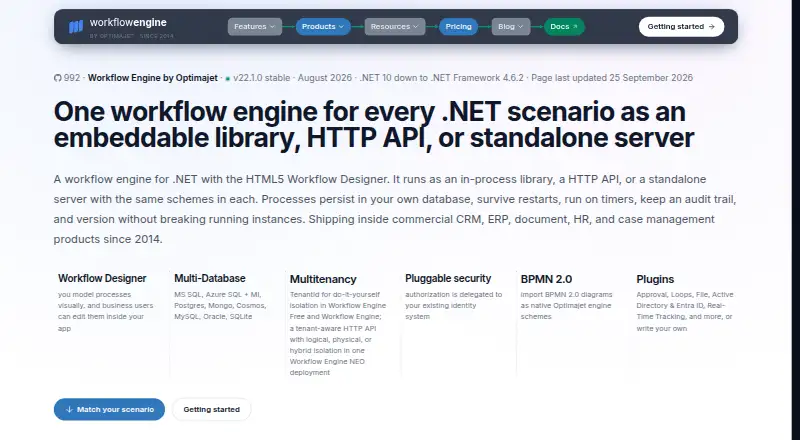
Task: Click the green stable status dot
Action: coord(228,79)
